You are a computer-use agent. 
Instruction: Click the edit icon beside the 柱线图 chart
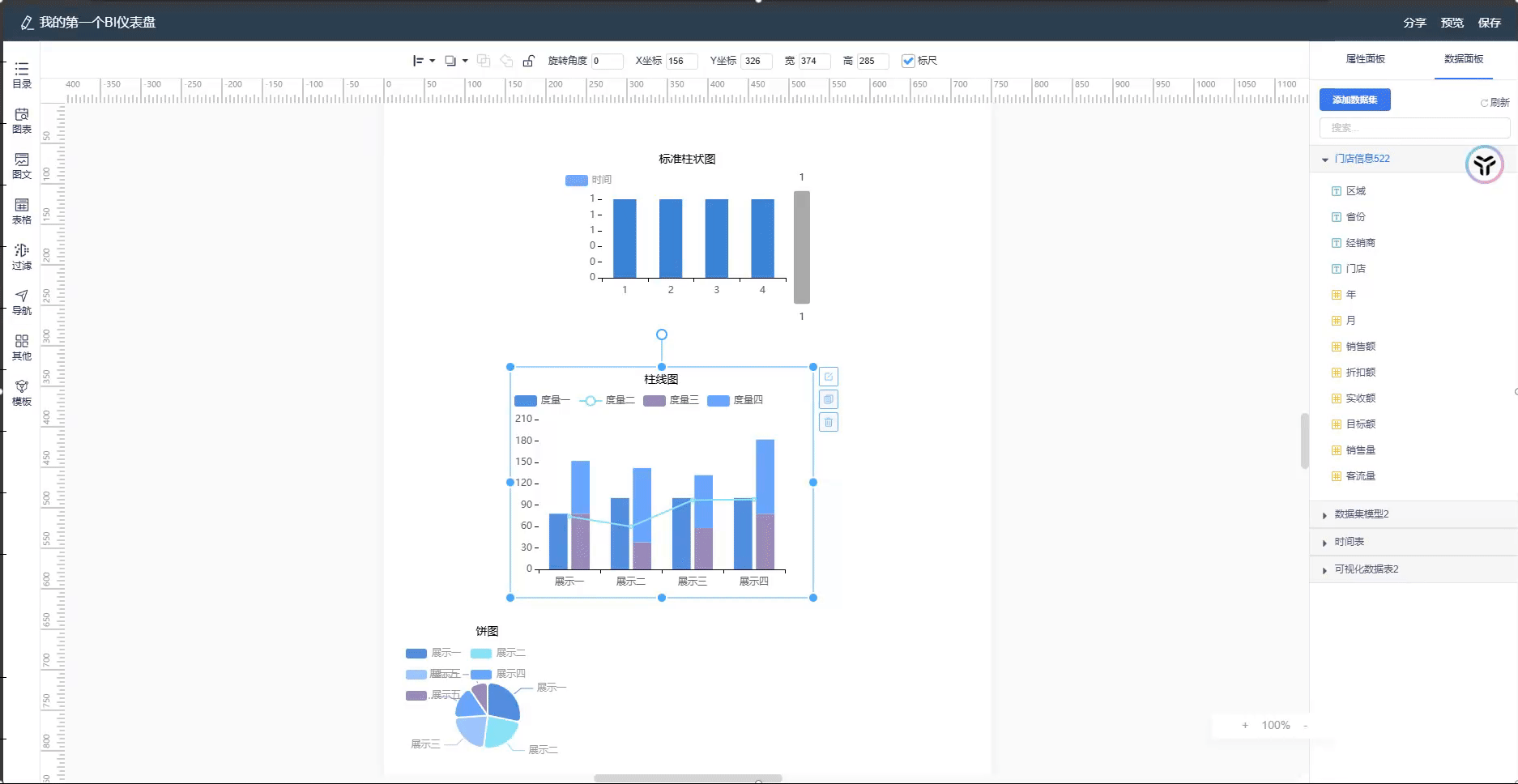tap(828, 377)
